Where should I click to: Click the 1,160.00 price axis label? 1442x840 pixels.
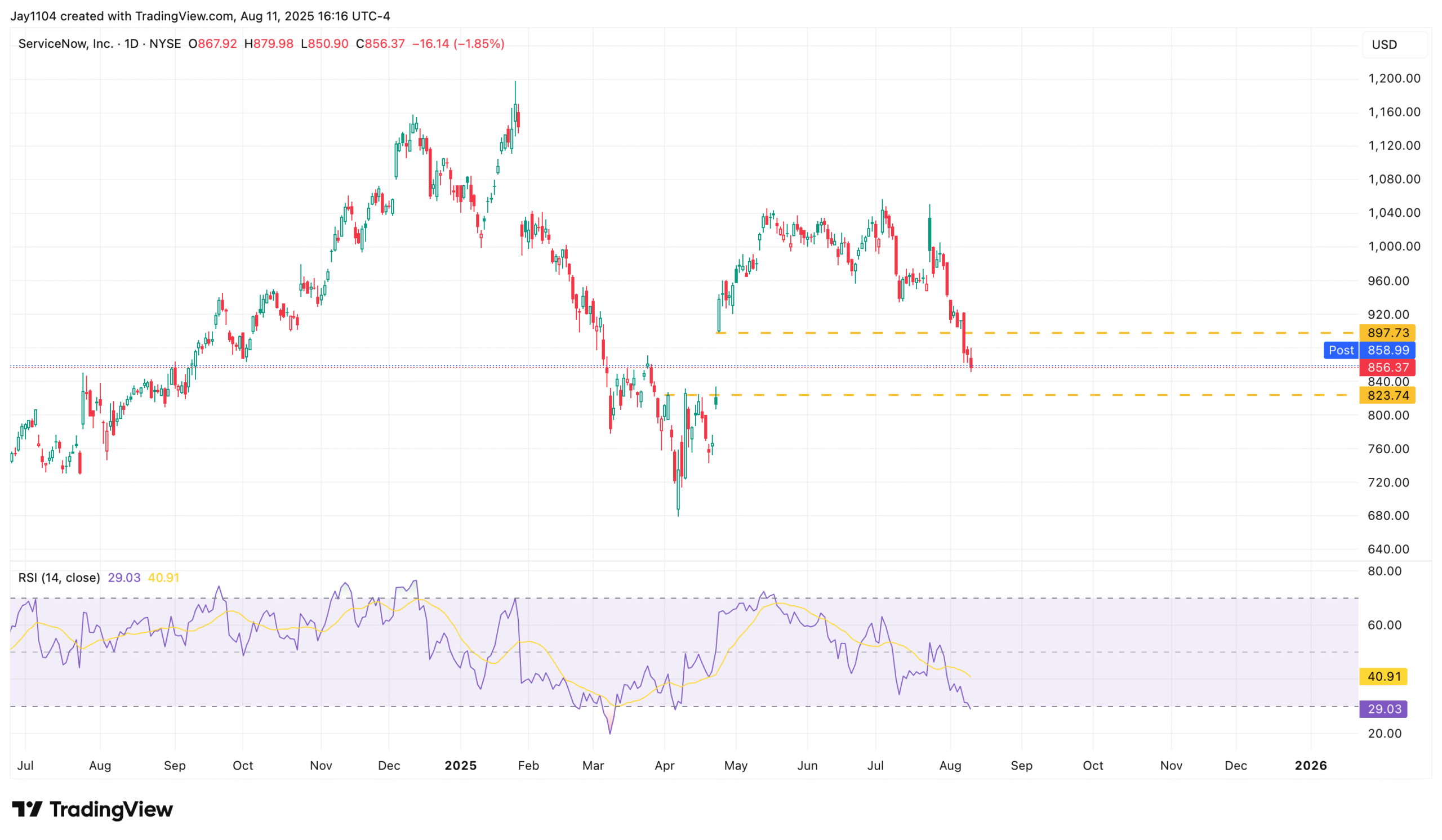(1394, 112)
